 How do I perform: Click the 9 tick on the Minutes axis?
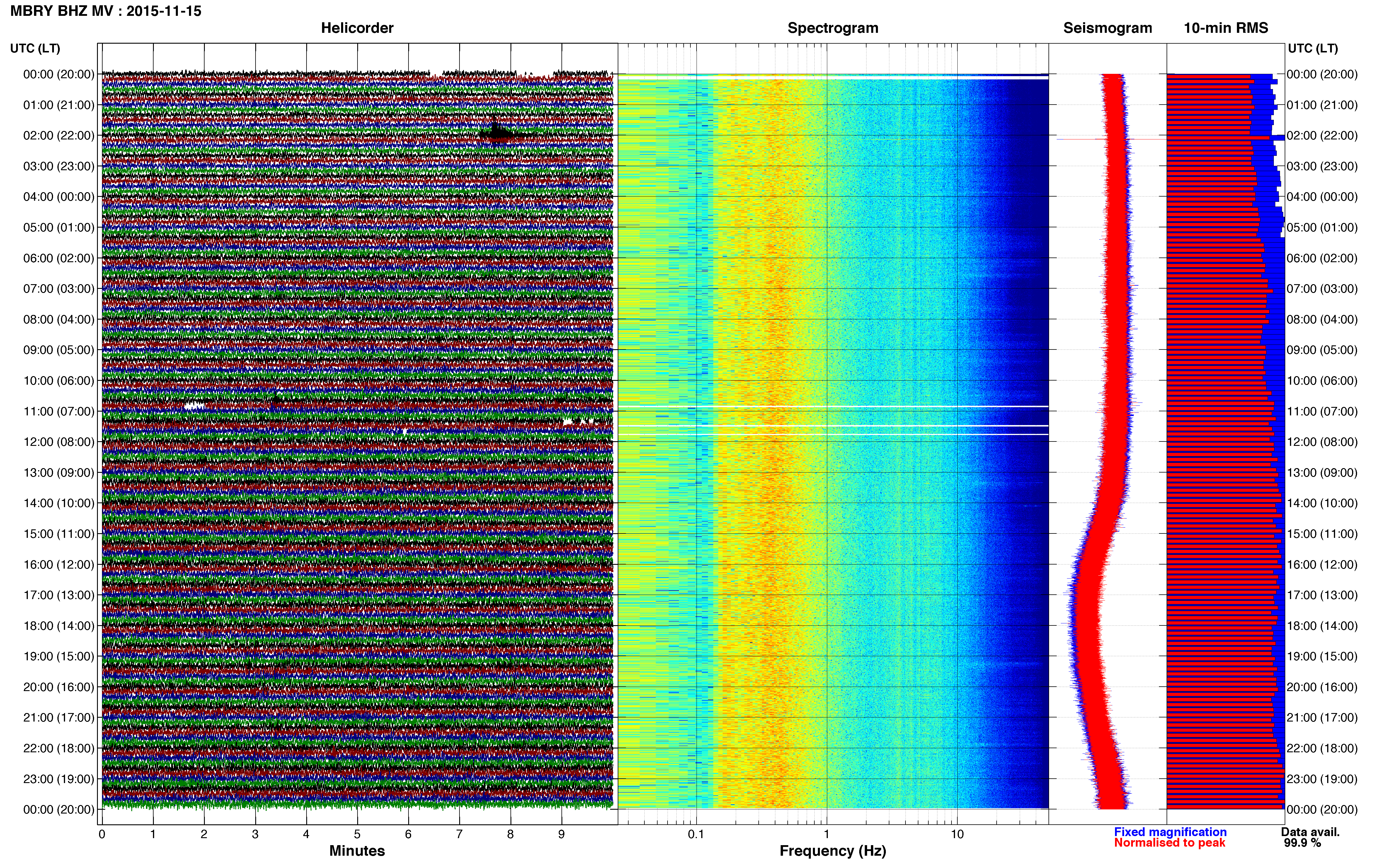pyautogui.click(x=561, y=835)
